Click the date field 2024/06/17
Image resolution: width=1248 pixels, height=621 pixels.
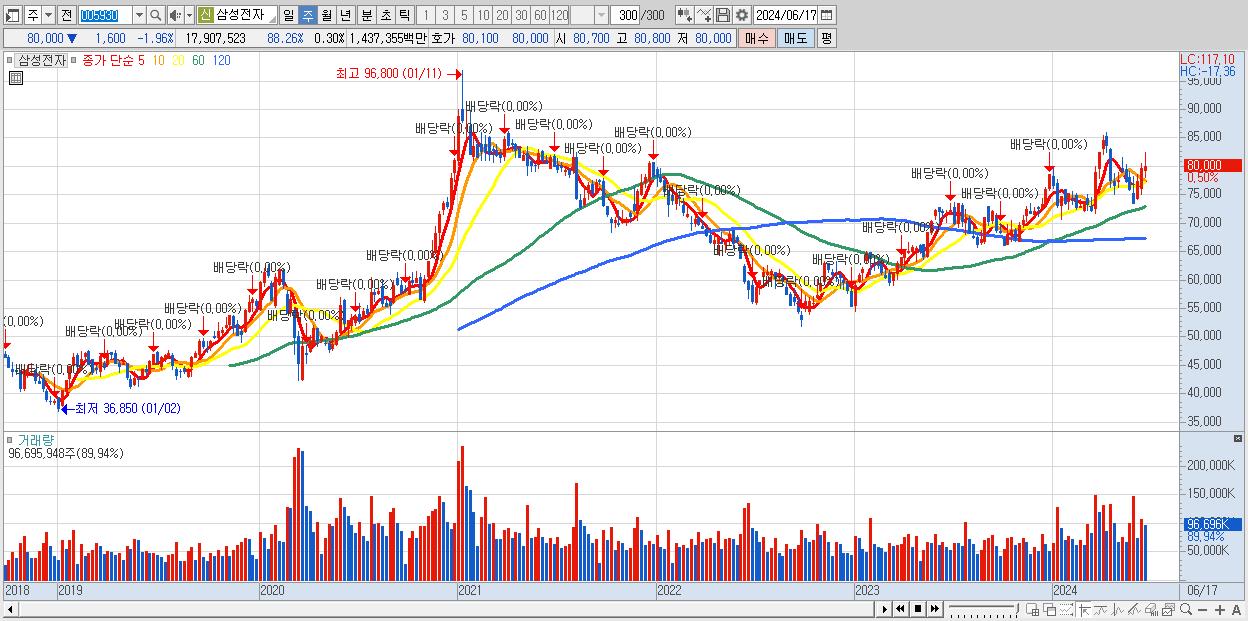pos(786,15)
